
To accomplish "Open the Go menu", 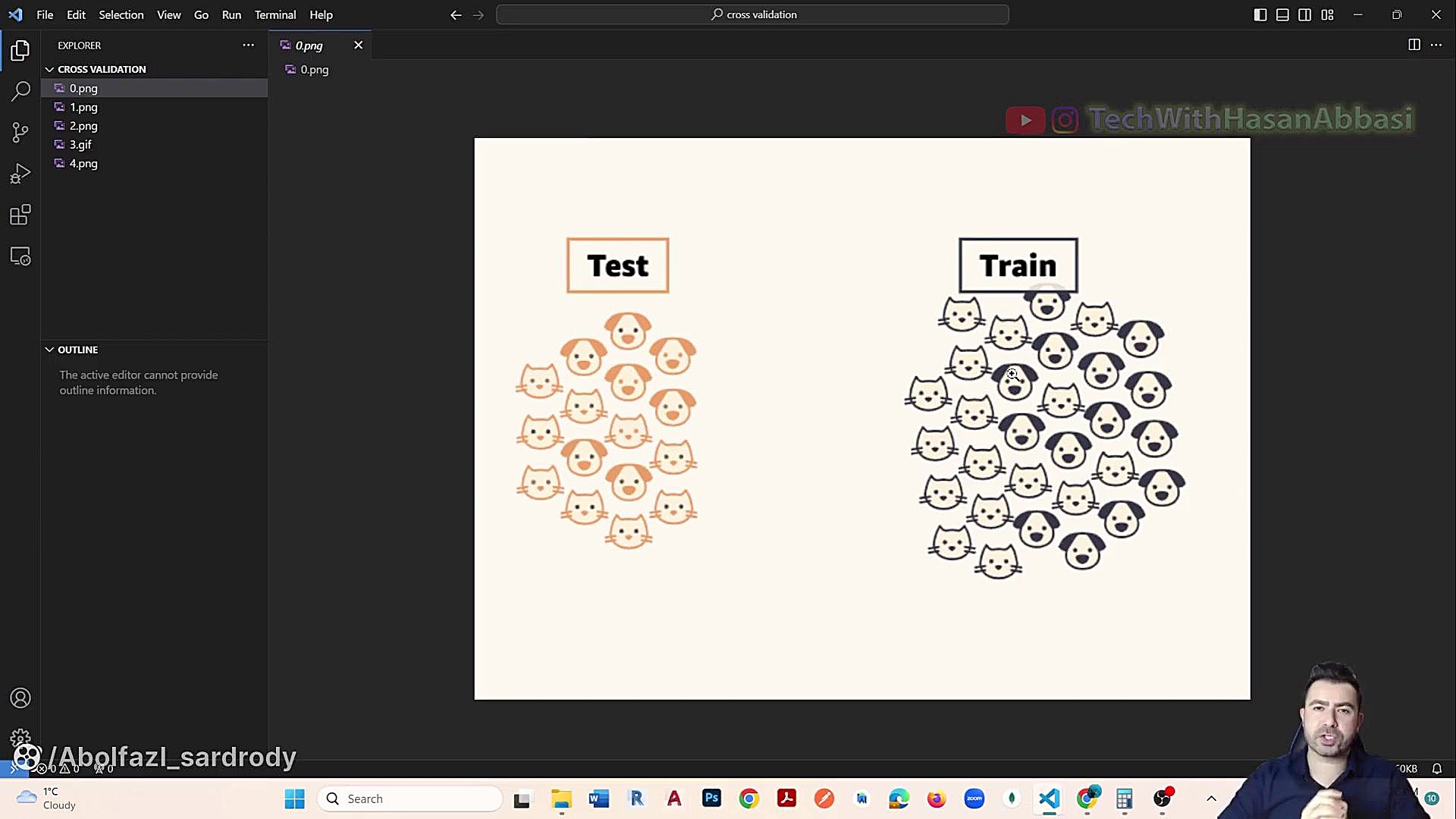I will coord(201,14).
